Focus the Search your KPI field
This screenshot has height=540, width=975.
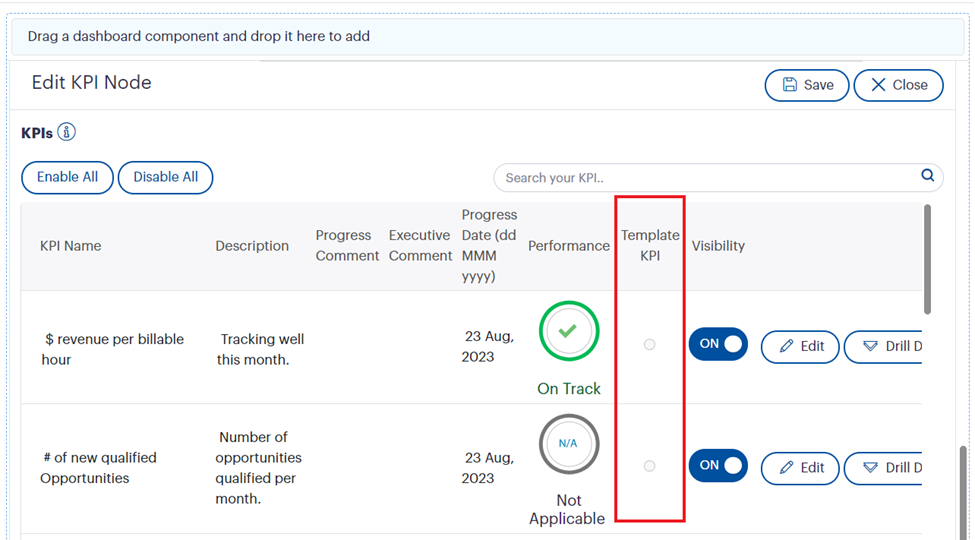(x=705, y=178)
